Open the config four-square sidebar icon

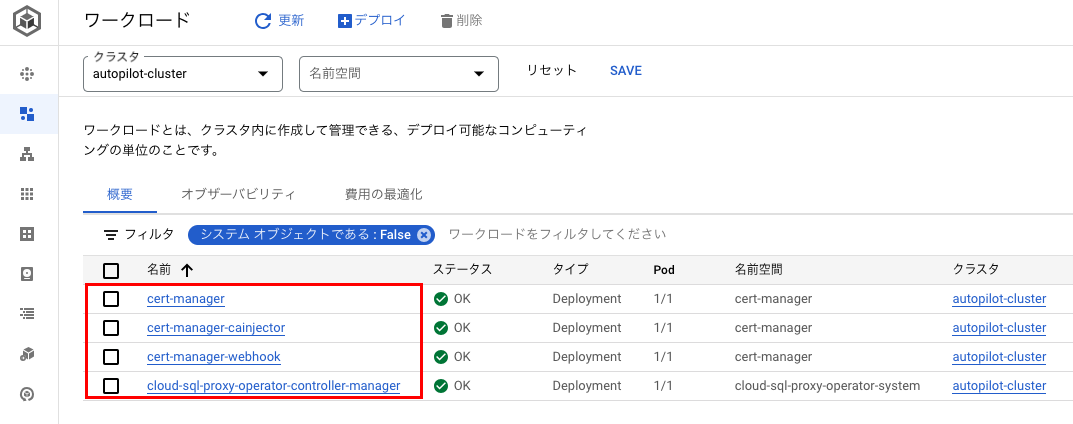coord(27,235)
